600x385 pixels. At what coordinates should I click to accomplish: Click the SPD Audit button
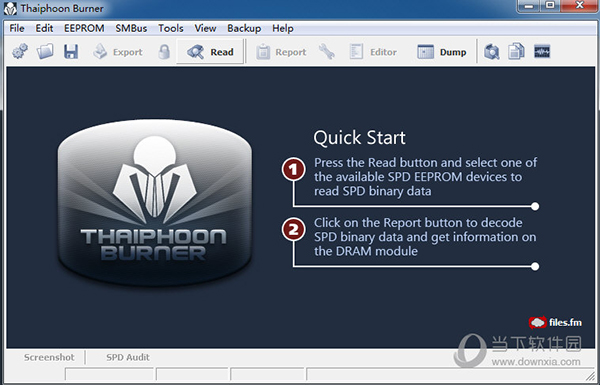coord(128,357)
